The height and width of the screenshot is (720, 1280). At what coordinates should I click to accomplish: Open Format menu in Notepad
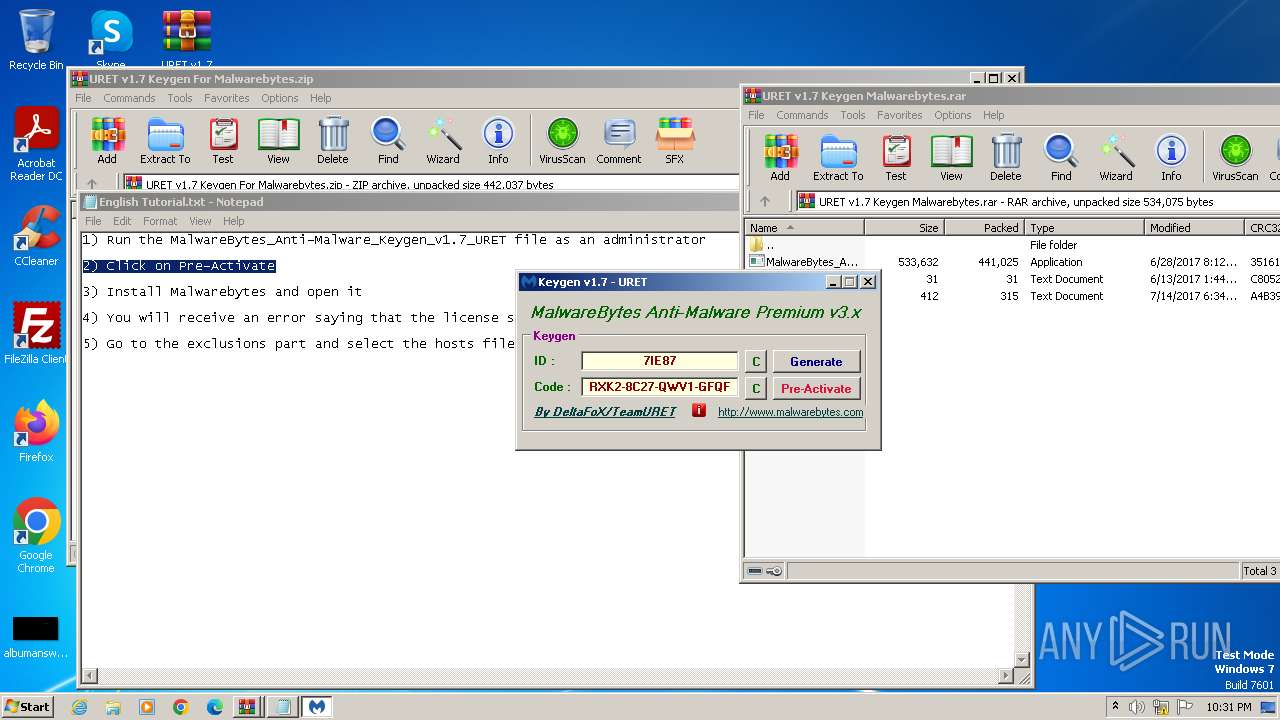point(160,221)
